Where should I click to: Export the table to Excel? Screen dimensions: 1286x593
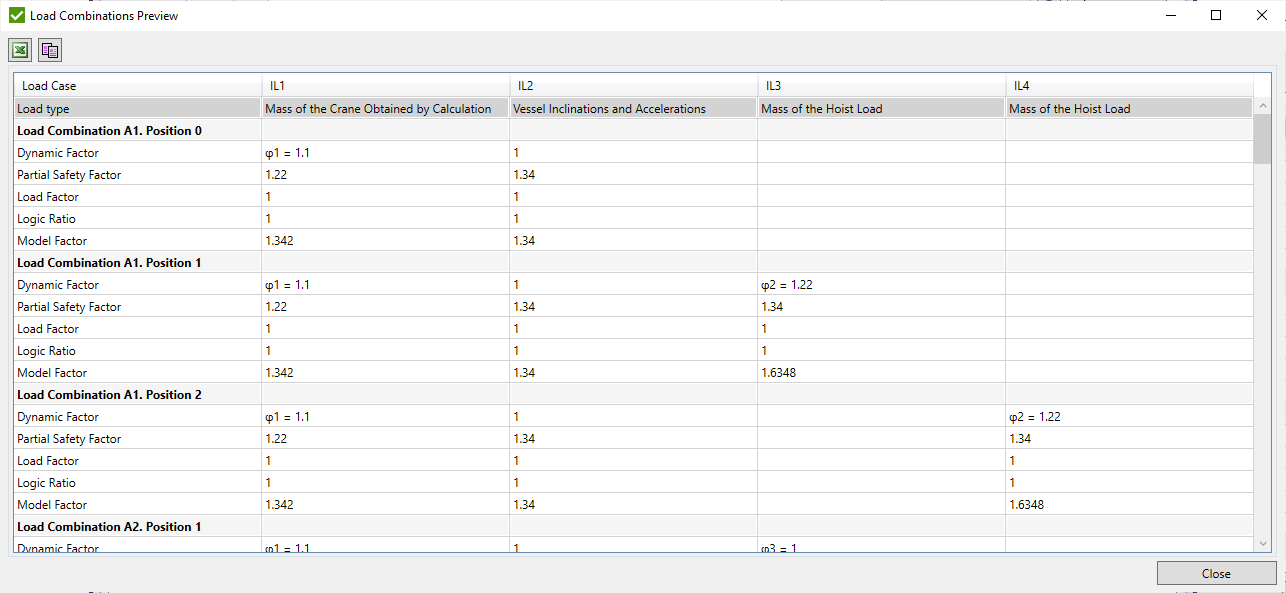[x=19, y=49]
